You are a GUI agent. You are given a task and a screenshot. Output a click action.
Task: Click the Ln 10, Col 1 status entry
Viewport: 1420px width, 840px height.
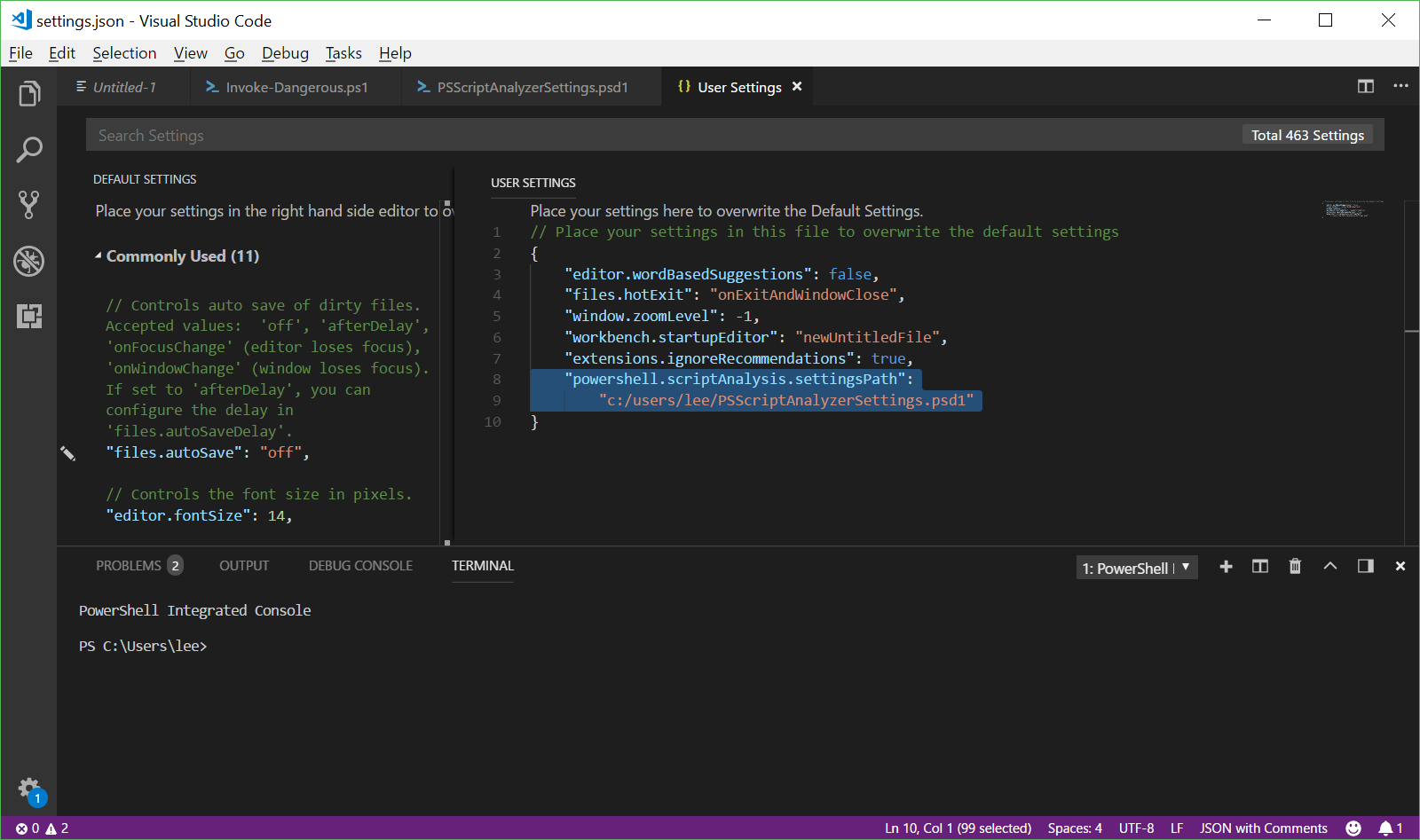tap(958, 828)
